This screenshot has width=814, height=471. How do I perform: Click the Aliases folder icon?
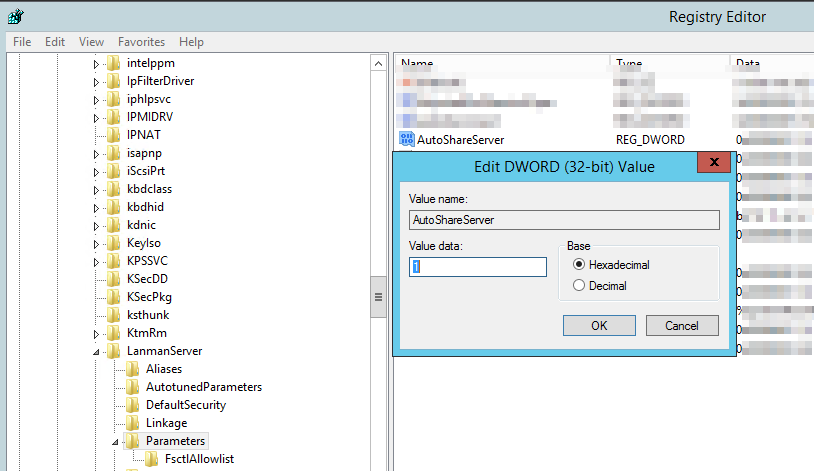tap(133, 369)
